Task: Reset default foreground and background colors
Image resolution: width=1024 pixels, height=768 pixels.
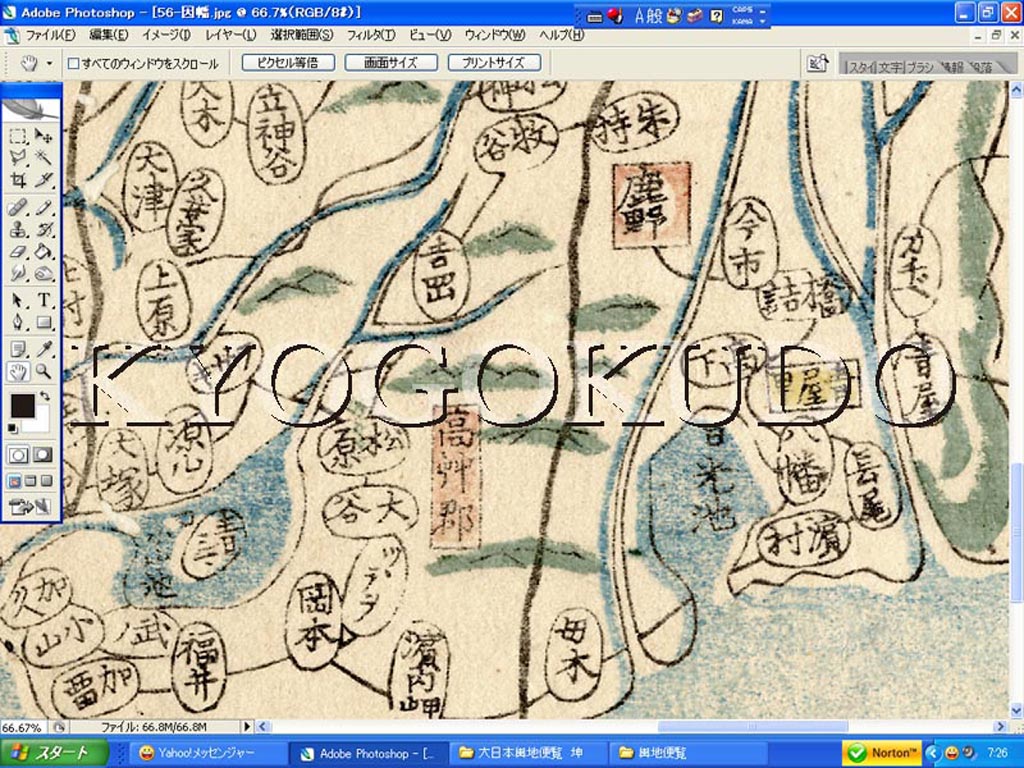Action: 12,428
